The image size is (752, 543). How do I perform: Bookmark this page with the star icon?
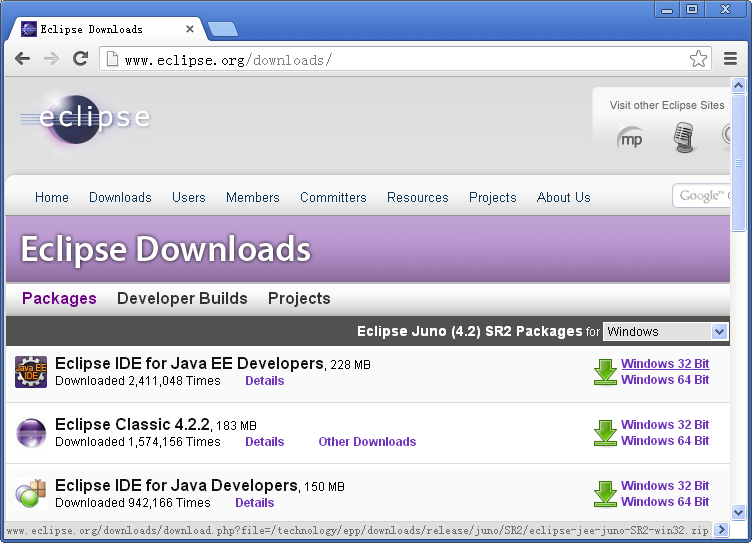click(x=698, y=59)
